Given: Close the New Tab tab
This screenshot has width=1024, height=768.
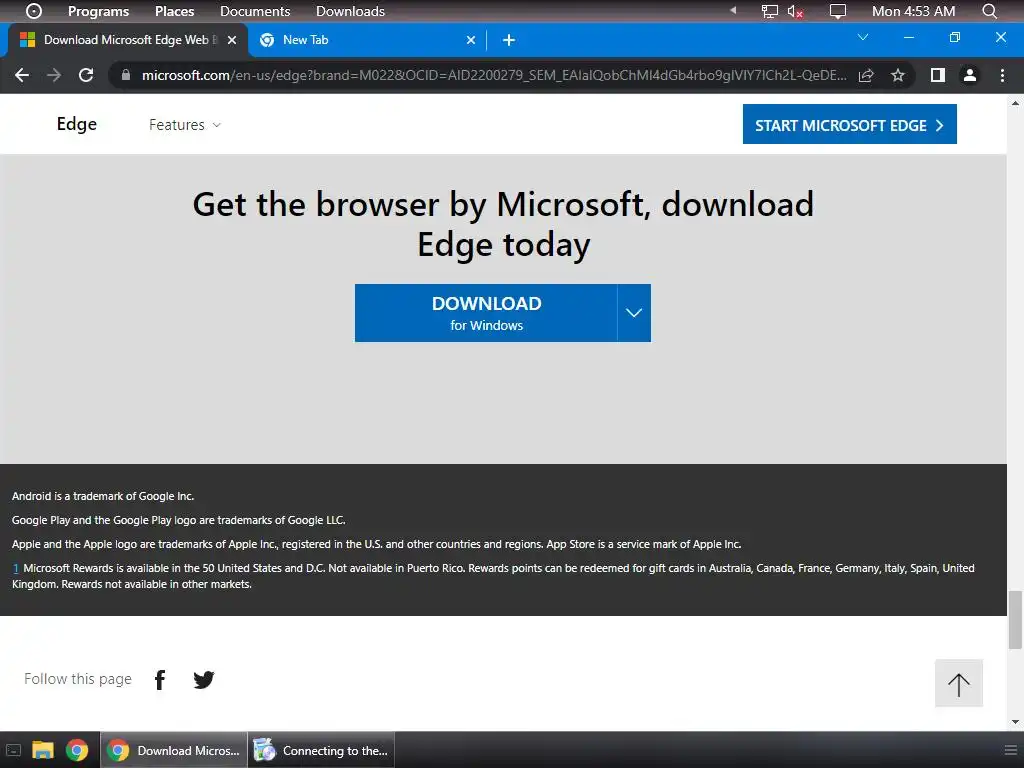Looking at the screenshot, I should click(471, 40).
